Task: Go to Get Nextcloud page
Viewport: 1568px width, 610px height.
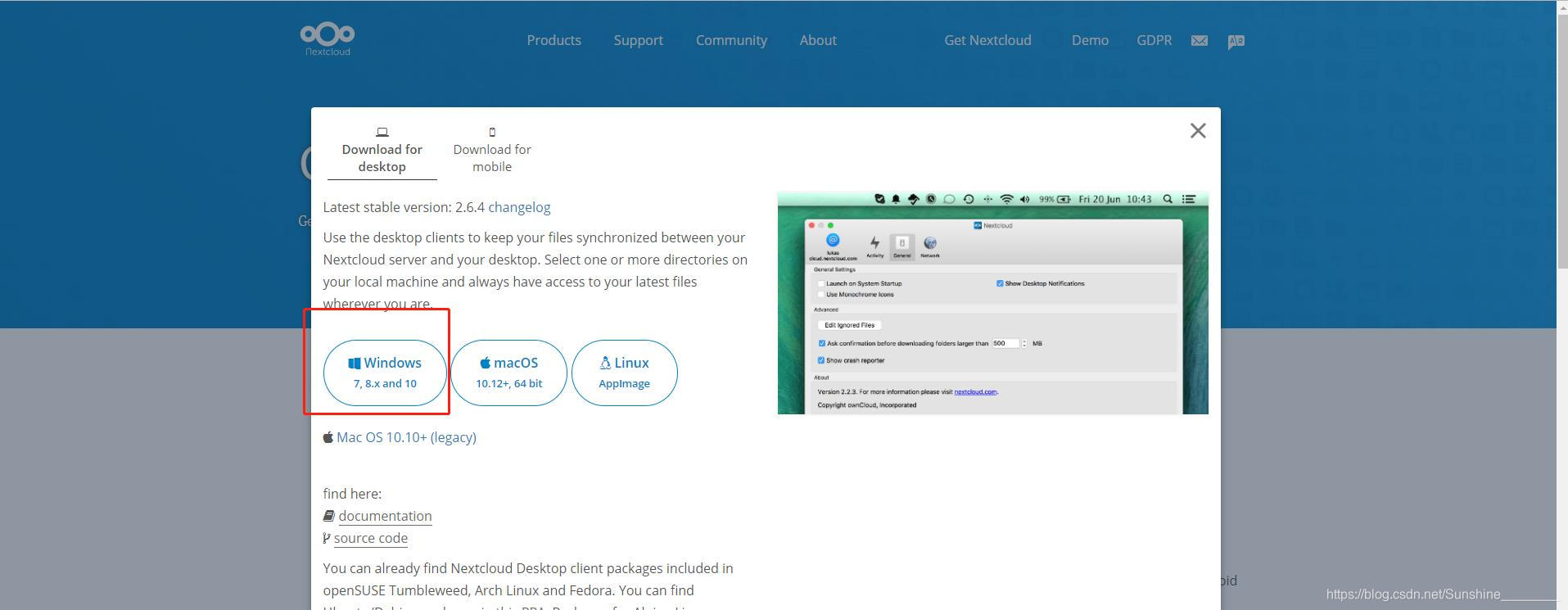Action: pyautogui.click(x=987, y=40)
